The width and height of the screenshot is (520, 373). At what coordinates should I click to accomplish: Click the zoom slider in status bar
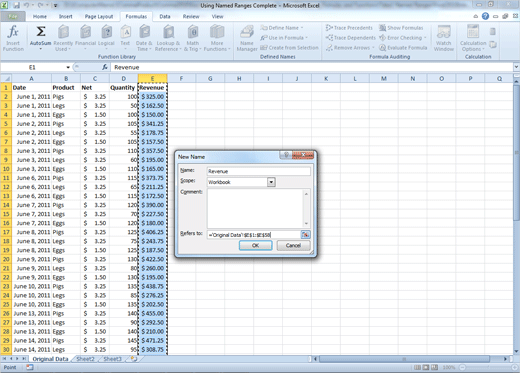(x=488, y=367)
